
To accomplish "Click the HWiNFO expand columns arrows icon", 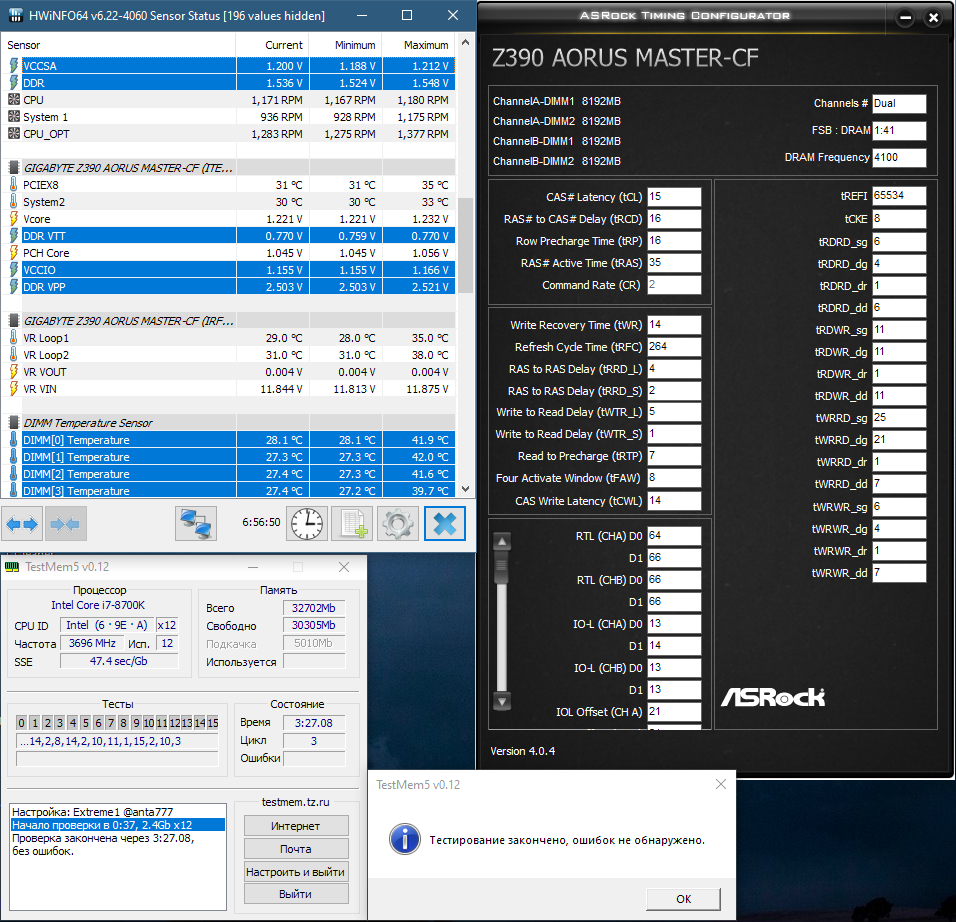I will [x=22, y=524].
